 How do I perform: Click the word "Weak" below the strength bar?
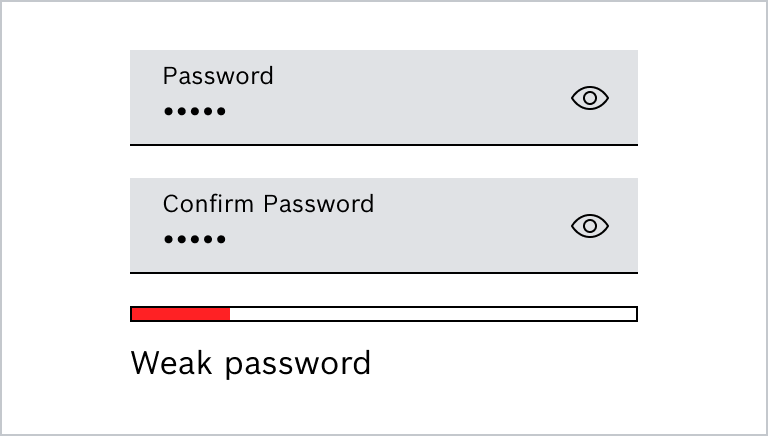pyautogui.click(x=172, y=362)
